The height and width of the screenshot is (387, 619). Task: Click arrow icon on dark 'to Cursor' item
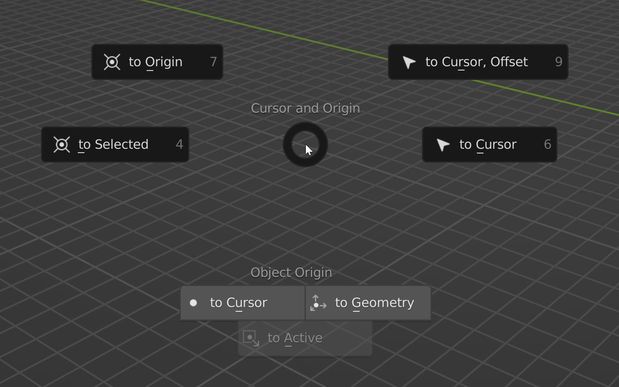pyautogui.click(x=443, y=145)
